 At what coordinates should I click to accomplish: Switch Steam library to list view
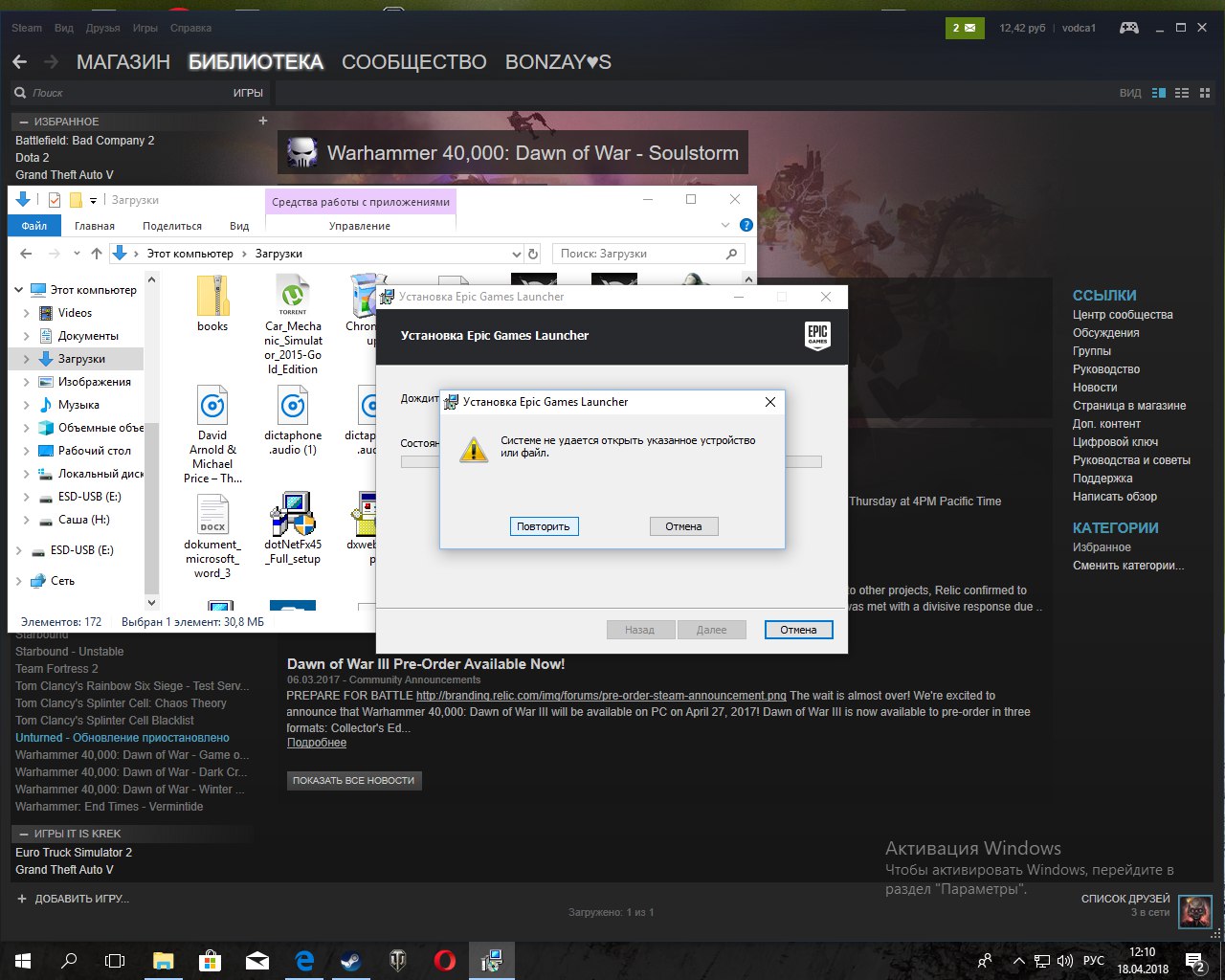tap(1182, 93)
